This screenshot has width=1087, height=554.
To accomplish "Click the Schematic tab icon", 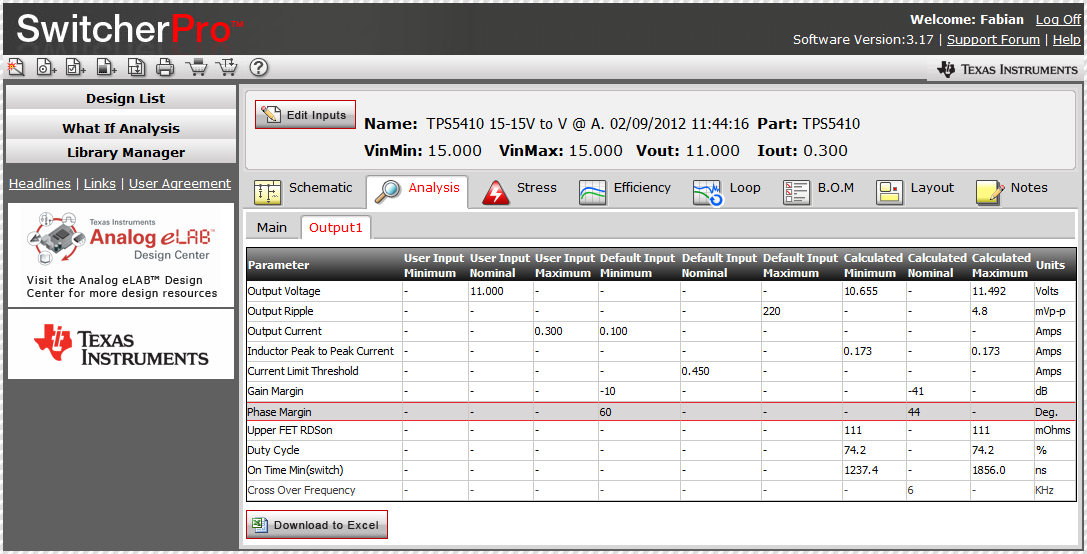I will point(268,193).
